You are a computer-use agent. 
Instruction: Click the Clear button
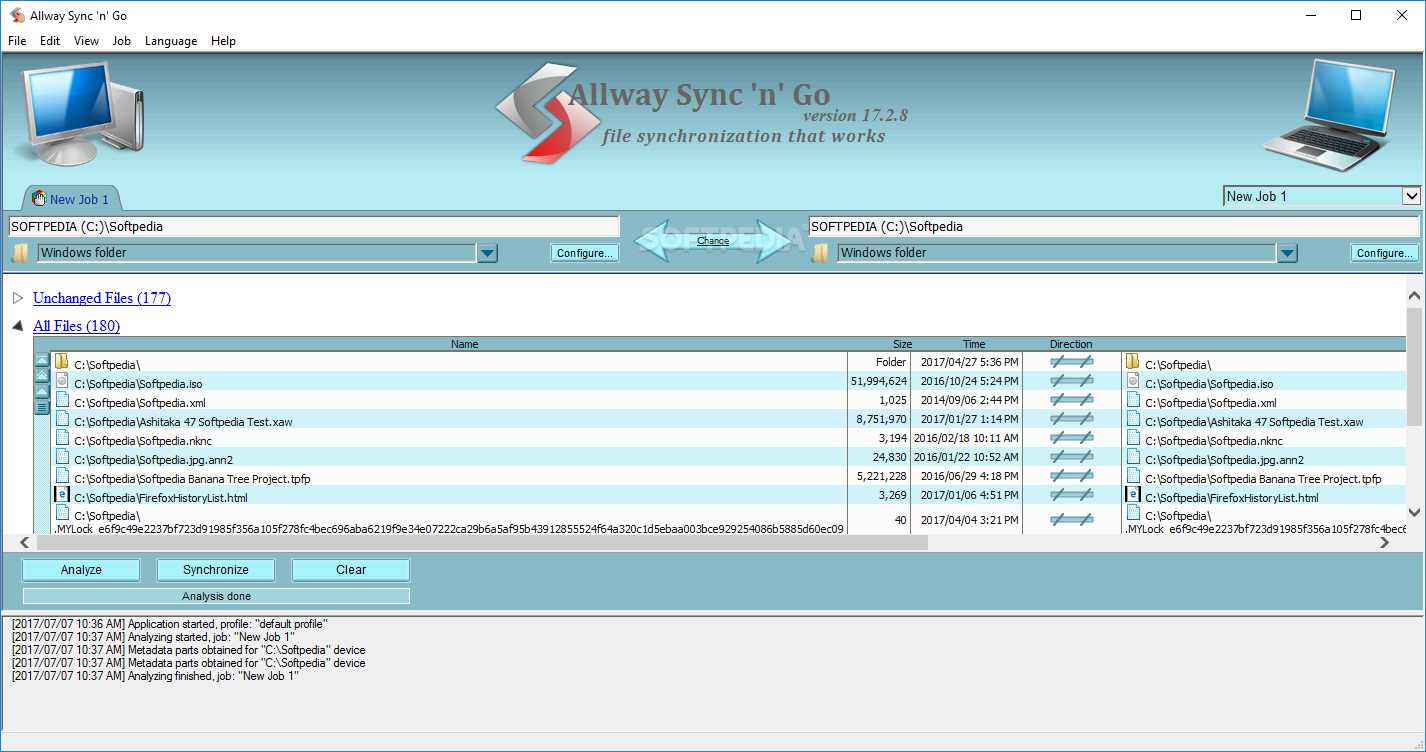tap(351, 570)
